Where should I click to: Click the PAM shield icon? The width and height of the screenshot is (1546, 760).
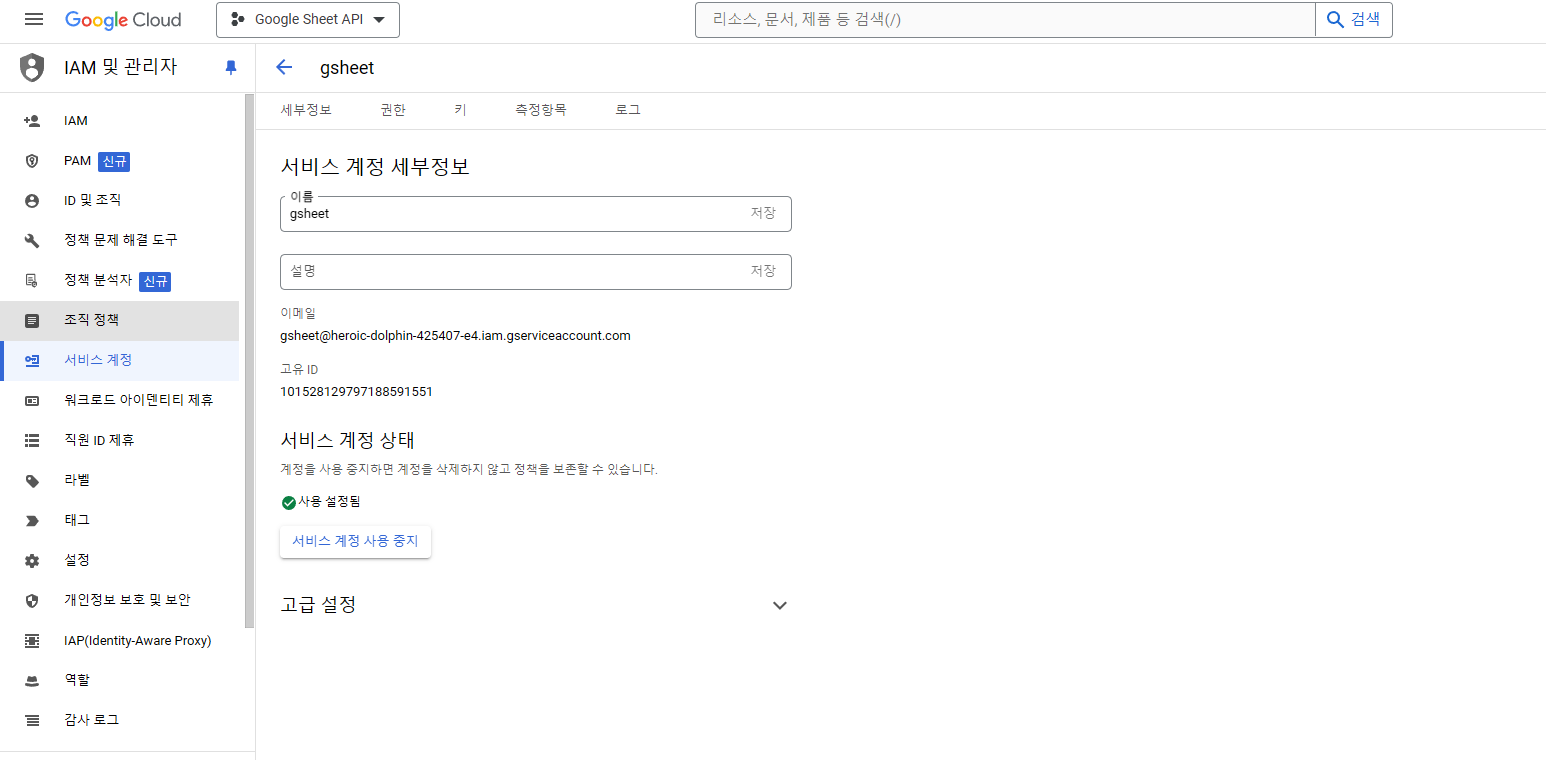(32, 161)
